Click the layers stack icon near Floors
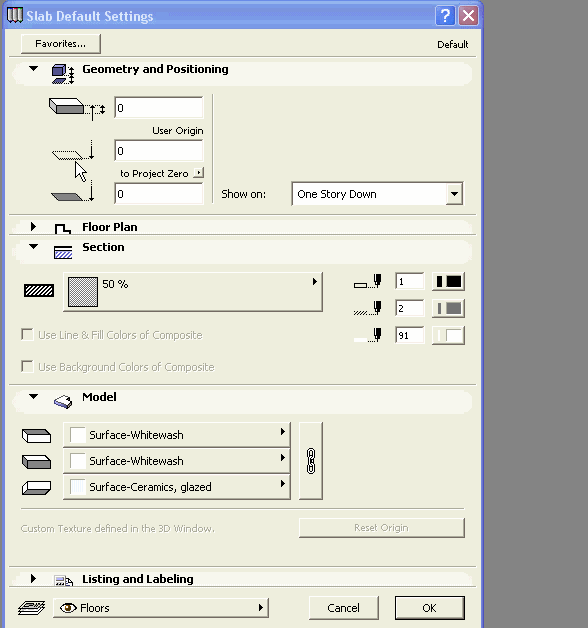588x628 pixels. pyautogui.click(x=31, y=608)
